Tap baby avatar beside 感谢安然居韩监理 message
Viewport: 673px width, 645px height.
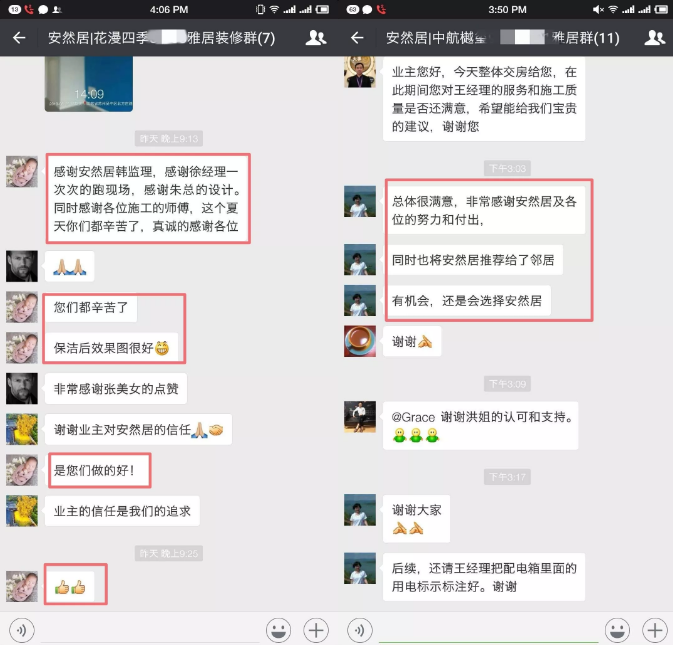[x=22, y=172]
